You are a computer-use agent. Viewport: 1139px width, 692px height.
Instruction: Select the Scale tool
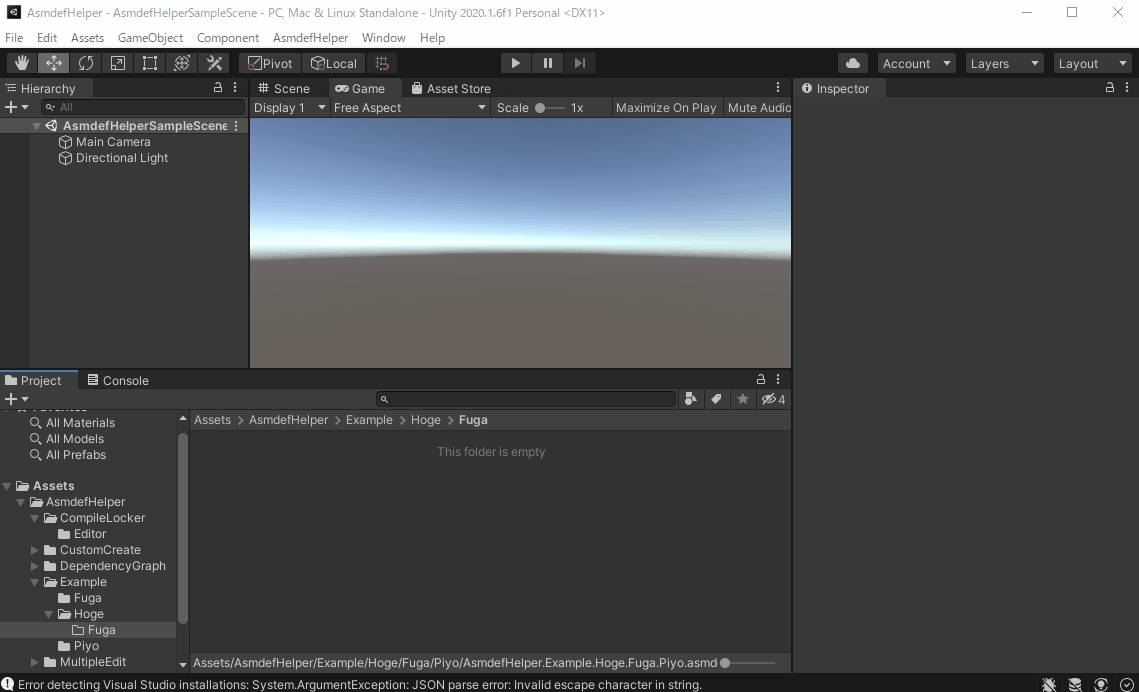pyautogui.click(x=118, y=63)
